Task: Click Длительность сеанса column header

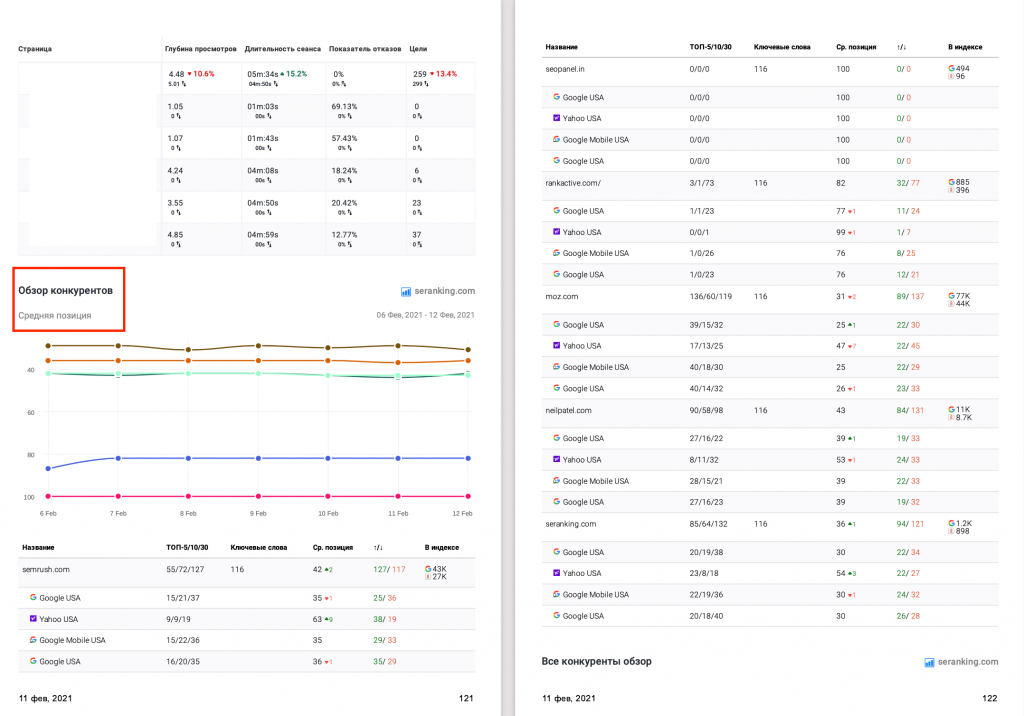Action: coord(283,49)
